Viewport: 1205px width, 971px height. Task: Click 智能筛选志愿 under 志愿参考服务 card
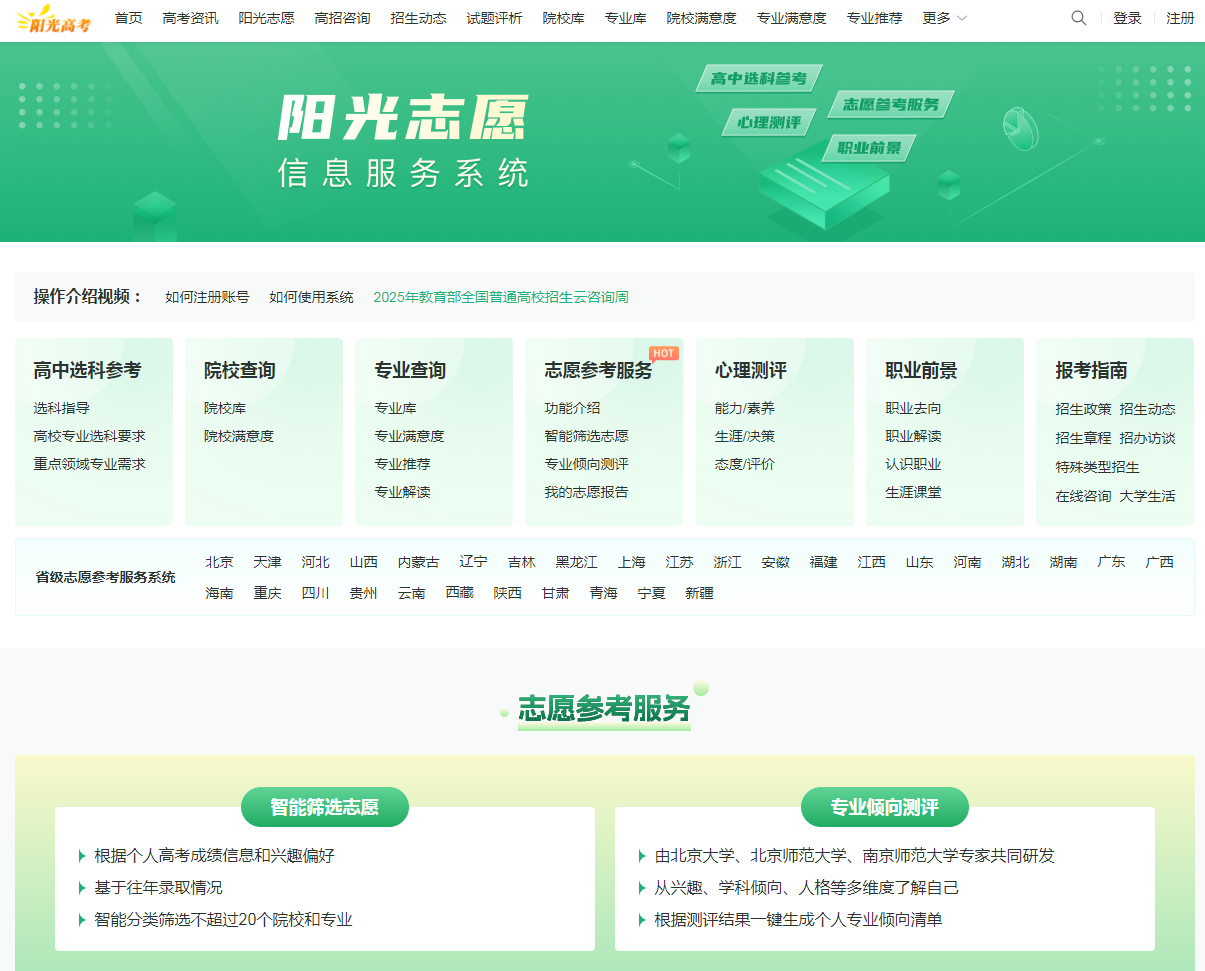(586, 436)
